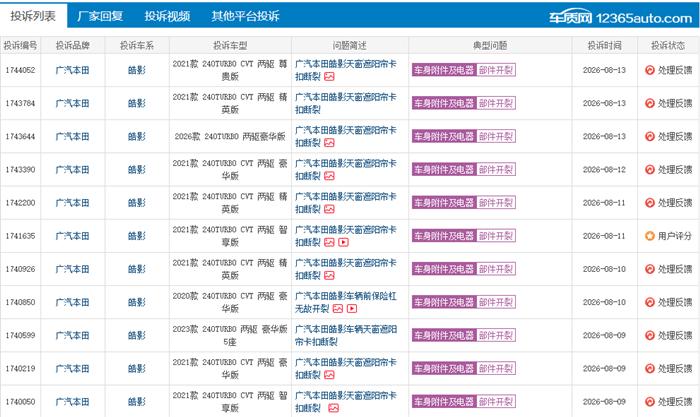Viewport: 700px width, 417px height.
Task: Click complaint number 1740599
Action: tap(21, 335)
